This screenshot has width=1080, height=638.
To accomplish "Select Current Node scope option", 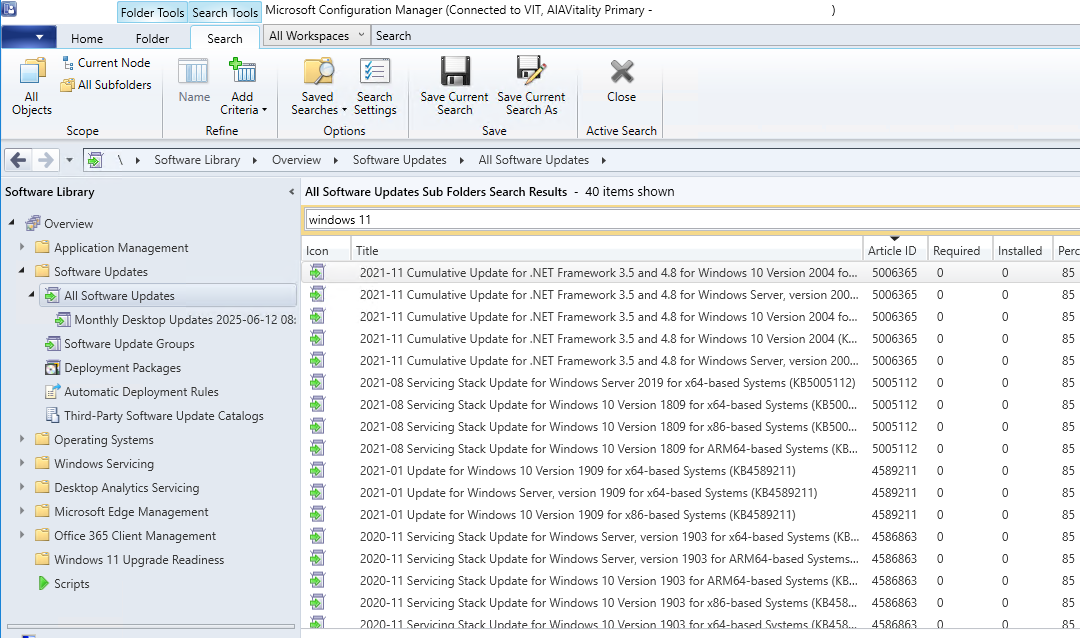I will tap(106, 63).
